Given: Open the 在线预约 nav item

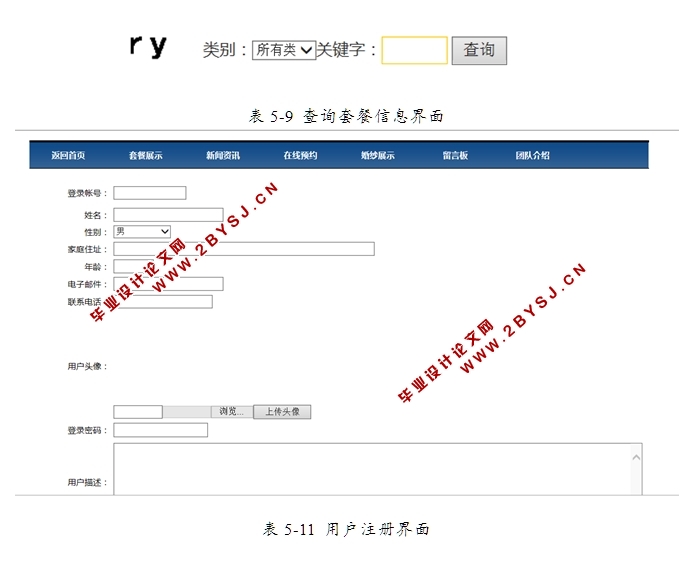Looking at the screenshot, I should pos(300,155).
